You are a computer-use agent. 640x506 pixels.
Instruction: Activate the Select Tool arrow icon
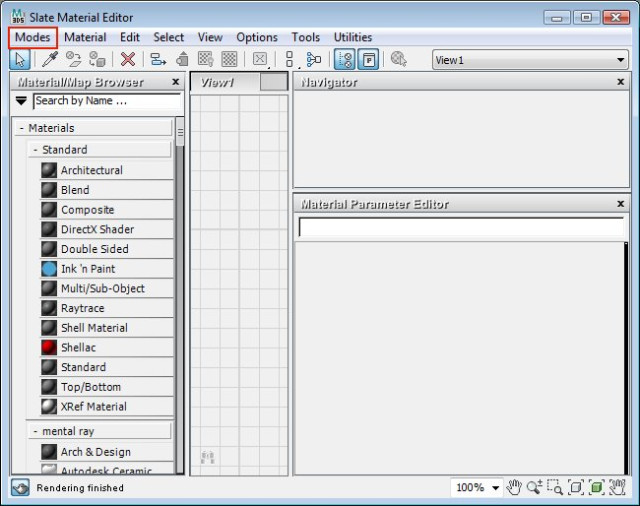(x=20, y=59)
